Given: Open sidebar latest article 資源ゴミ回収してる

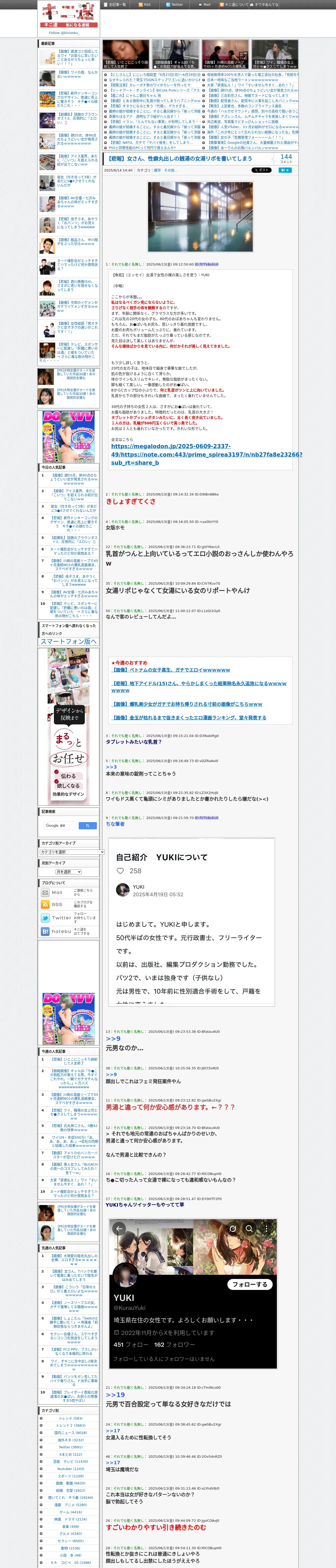Looking at the screenshot, I should [x=77, y=57].
